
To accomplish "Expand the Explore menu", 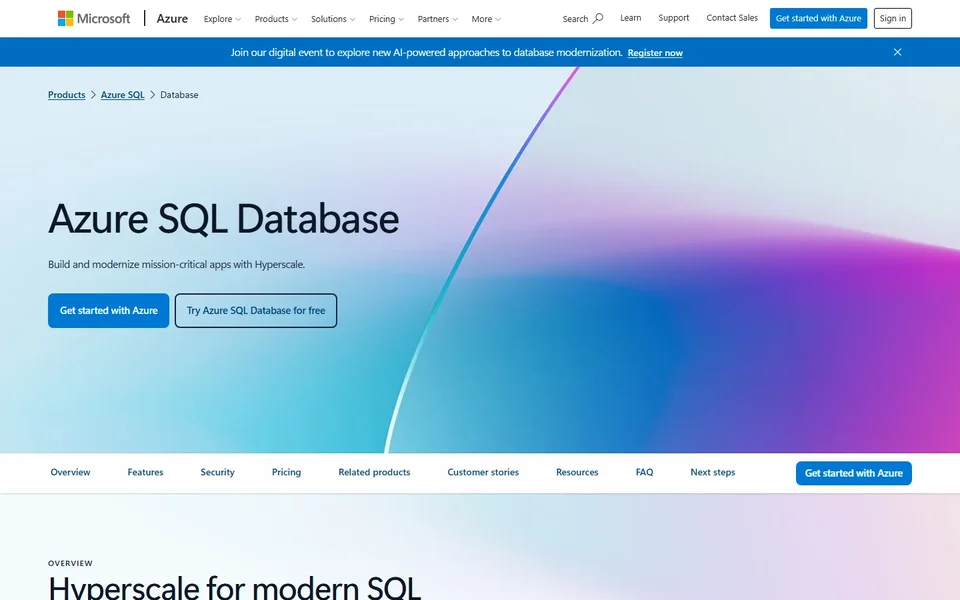I will (222, 19).
